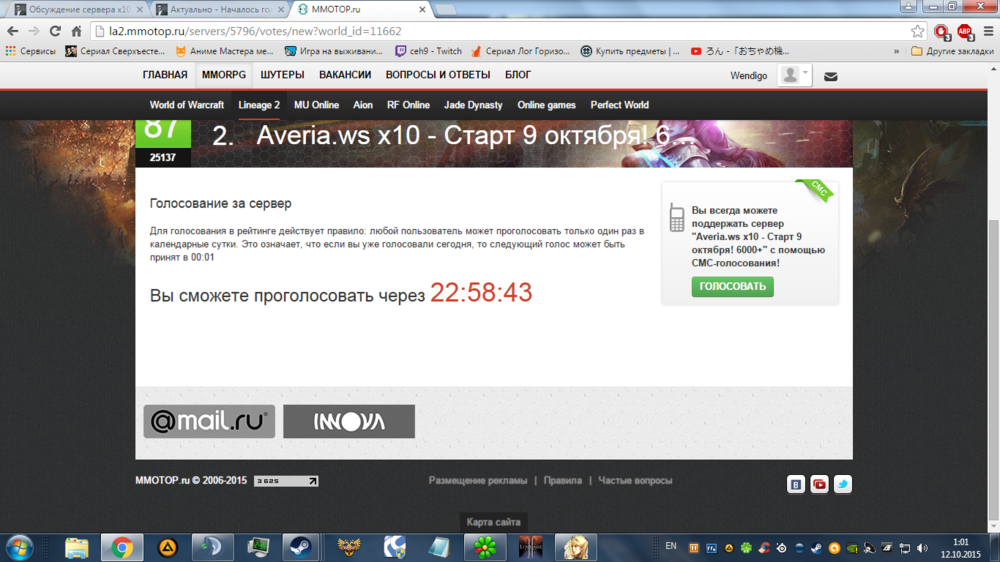1000x562 pixels.
Task: Expand the bookmarks overflow chevron
Action: (895, 51)
